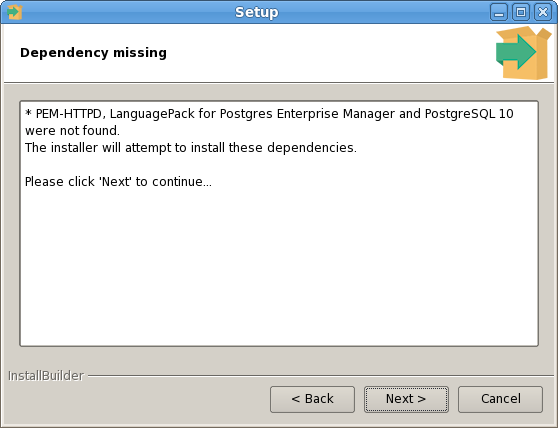This screenshot has height=428, width=558.
Task: Click the 'installer will attempt to install' line
Action: click(x=191, y=148)
